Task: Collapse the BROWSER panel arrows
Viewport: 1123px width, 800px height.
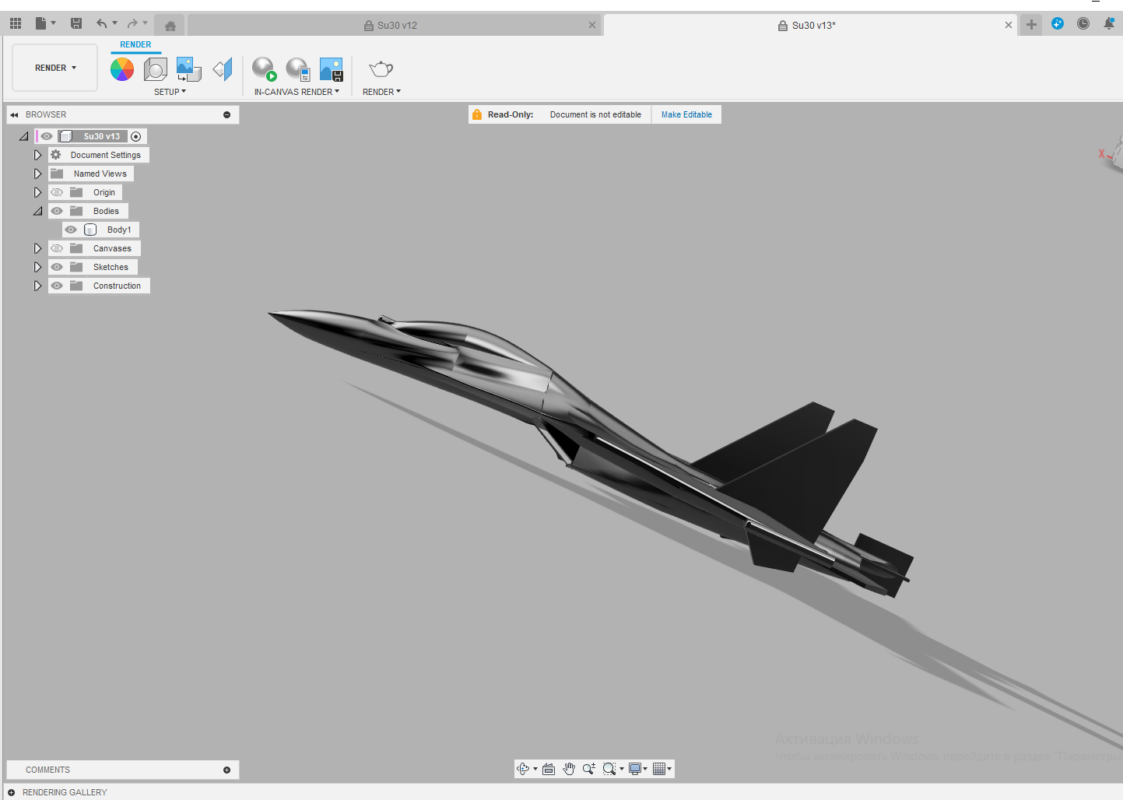Action: coord(14,115)
